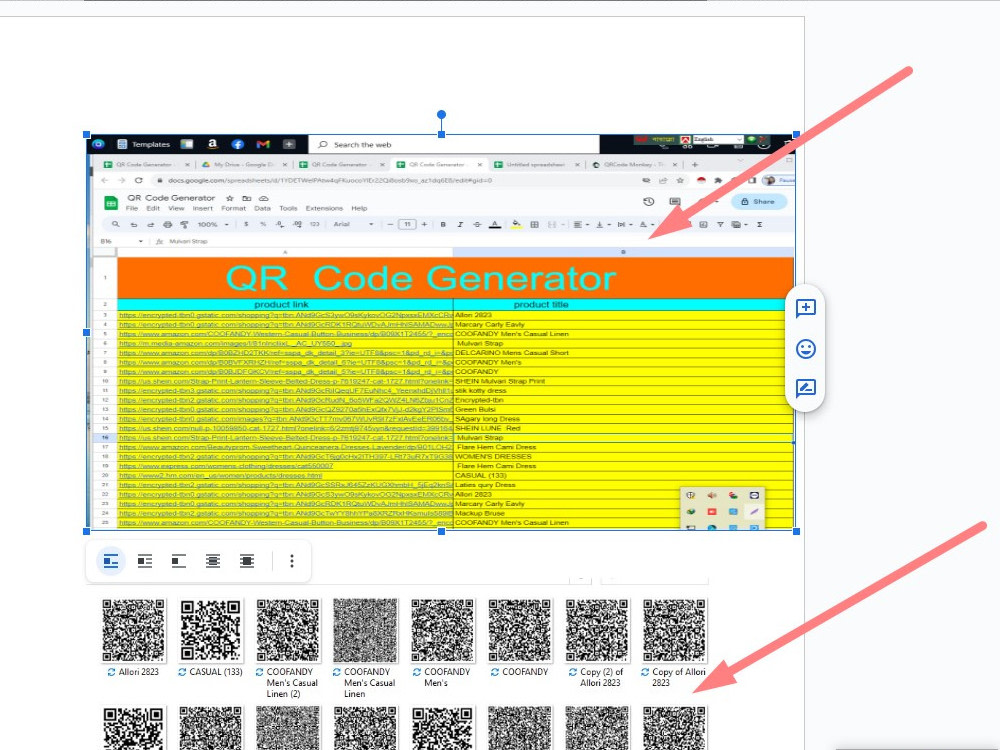Click the www2.hm.com dresses link
The image size is (1000, 750).
(221, 476)
